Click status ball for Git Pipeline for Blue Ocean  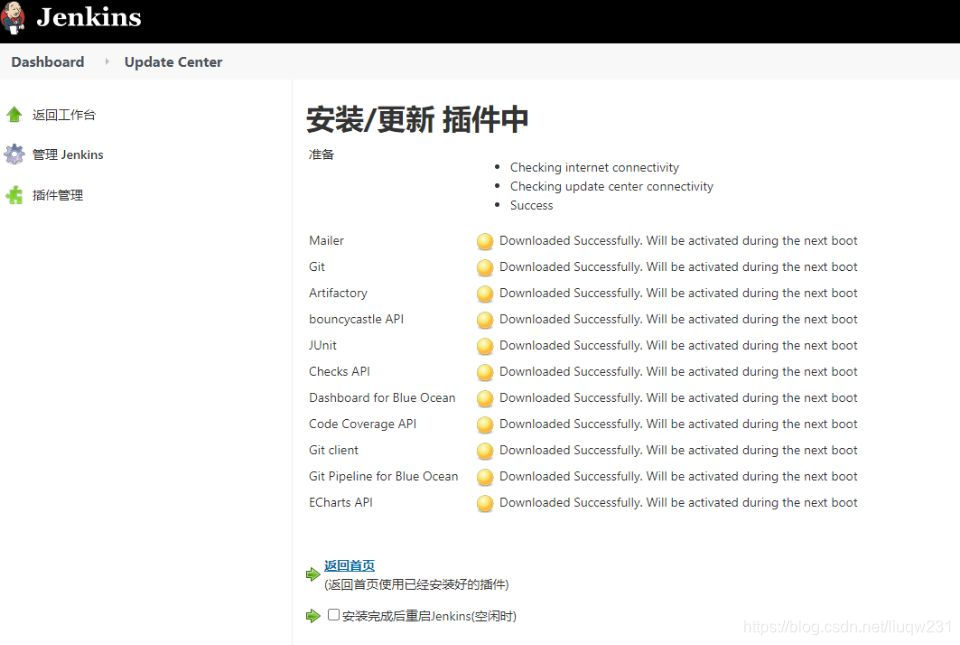point(485,477)
